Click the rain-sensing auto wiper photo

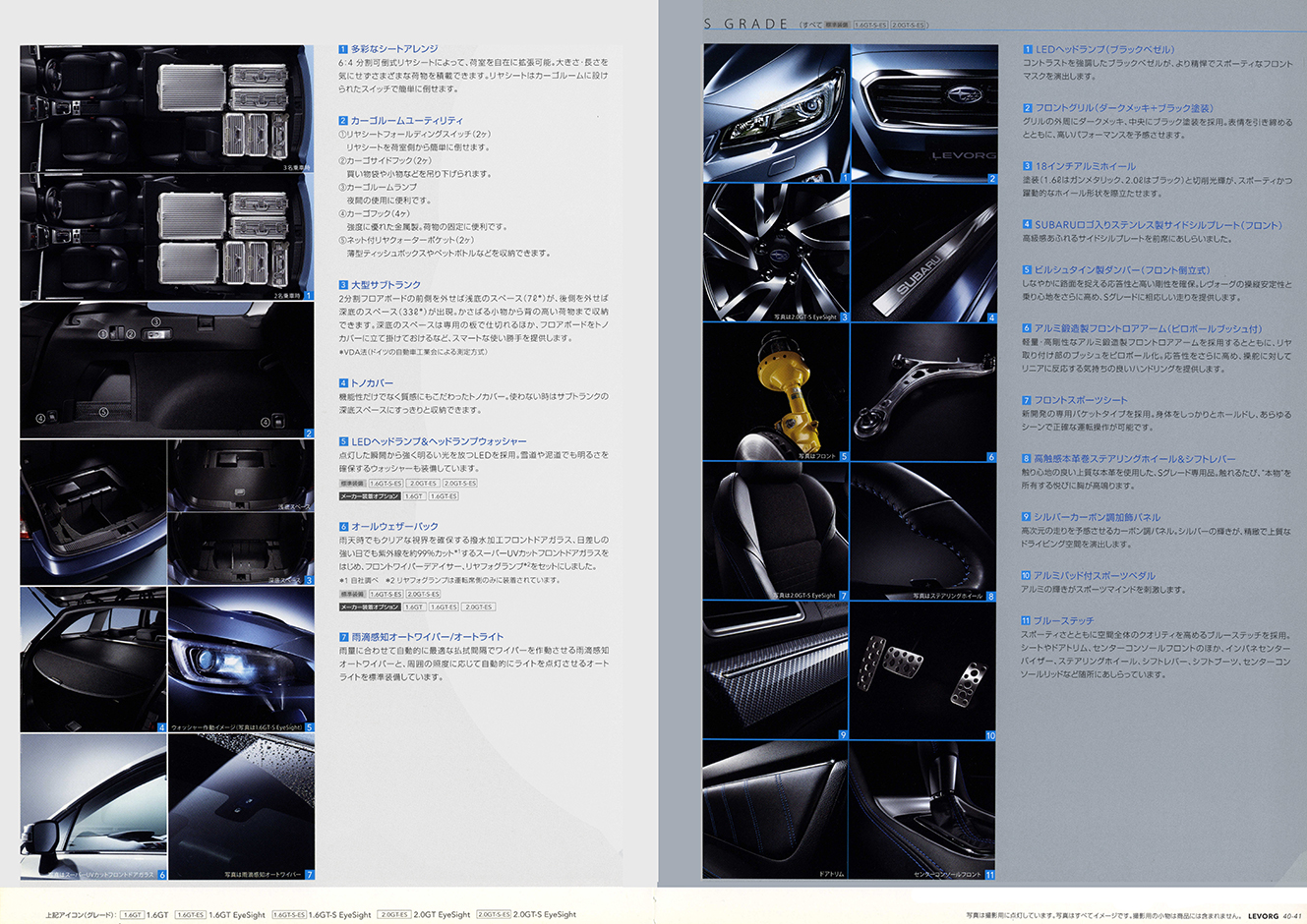click(242, 807)
